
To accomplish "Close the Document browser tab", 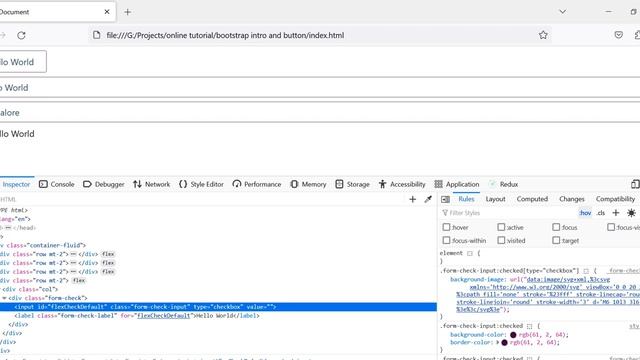I will tap(107, 12).
